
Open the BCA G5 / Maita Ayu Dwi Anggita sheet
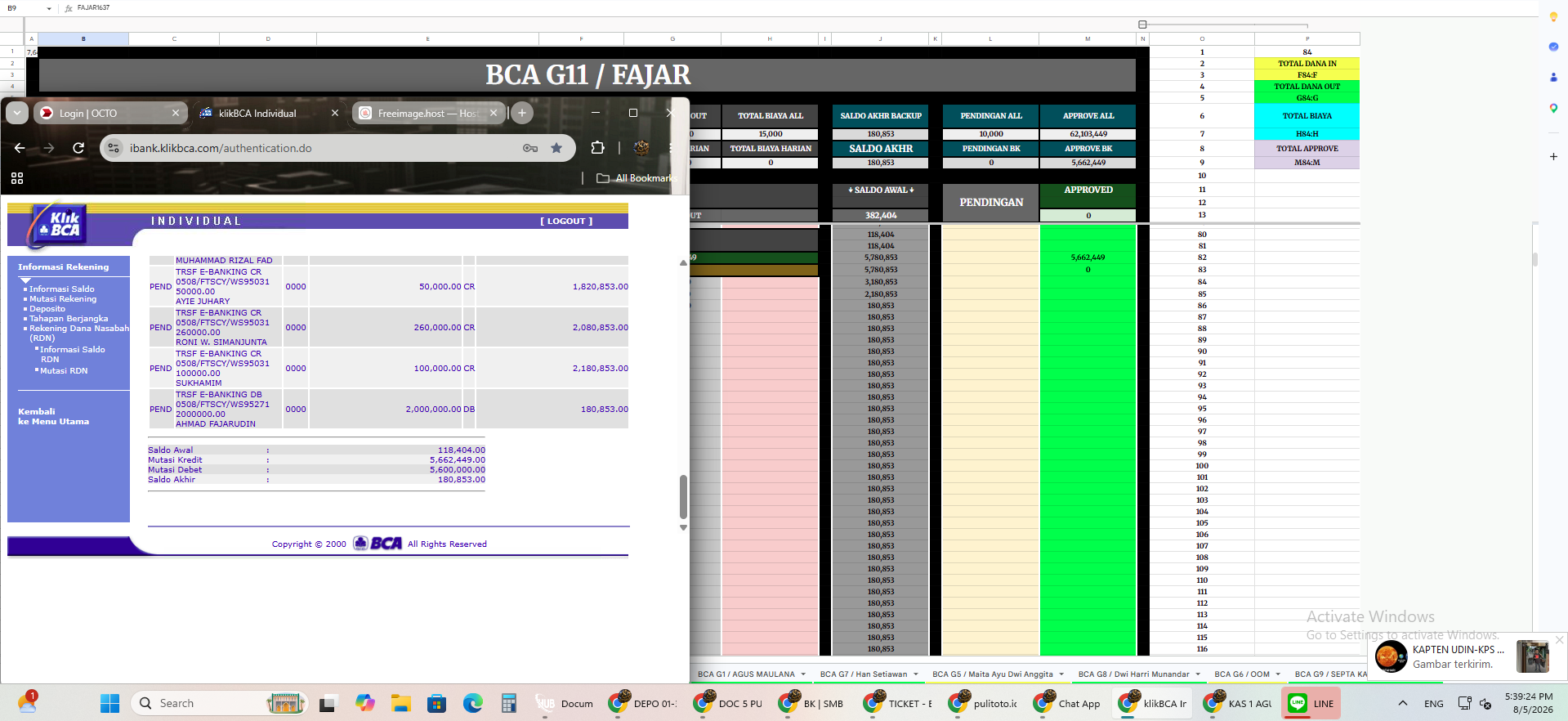pos(993,674)
